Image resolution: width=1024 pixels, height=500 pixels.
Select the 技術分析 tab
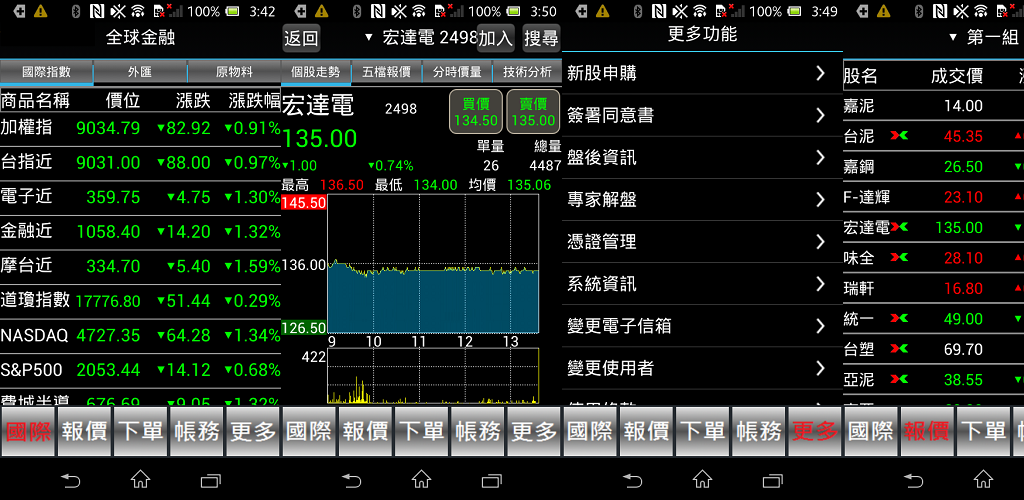click(x=528, y=72)
